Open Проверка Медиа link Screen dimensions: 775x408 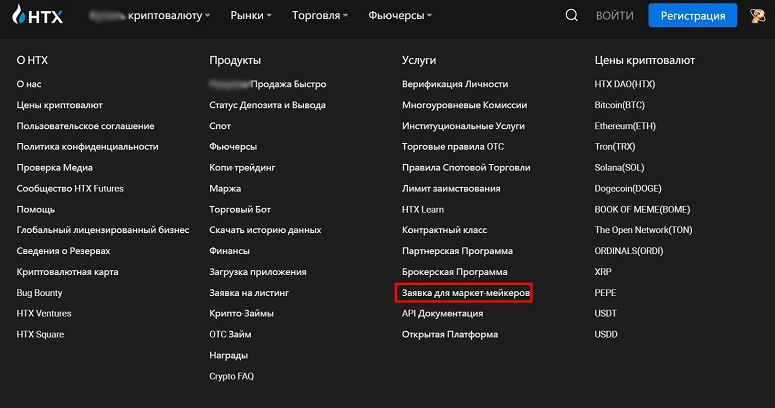54,168
